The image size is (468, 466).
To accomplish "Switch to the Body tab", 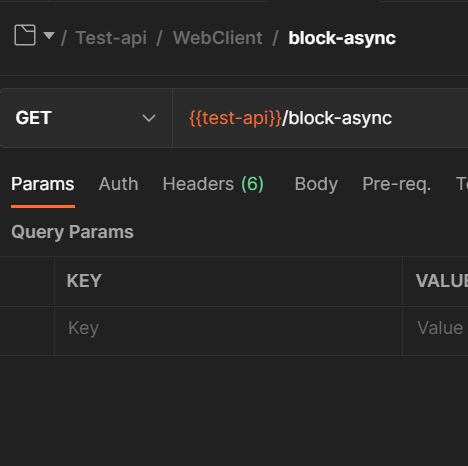I will [316, 184].
